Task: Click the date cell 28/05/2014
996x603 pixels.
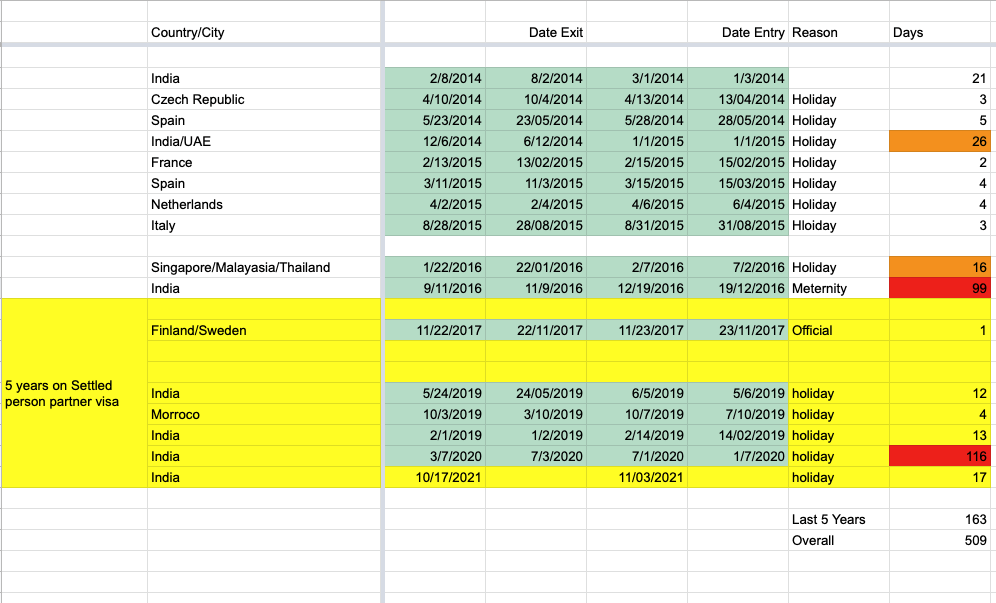Action: [738, 120]
